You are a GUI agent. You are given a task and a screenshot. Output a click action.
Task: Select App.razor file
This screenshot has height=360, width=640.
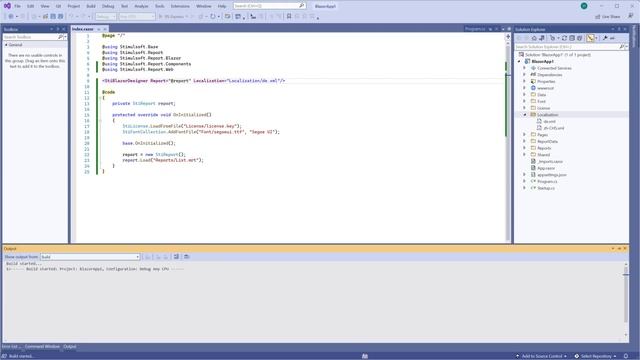[546, 168]
